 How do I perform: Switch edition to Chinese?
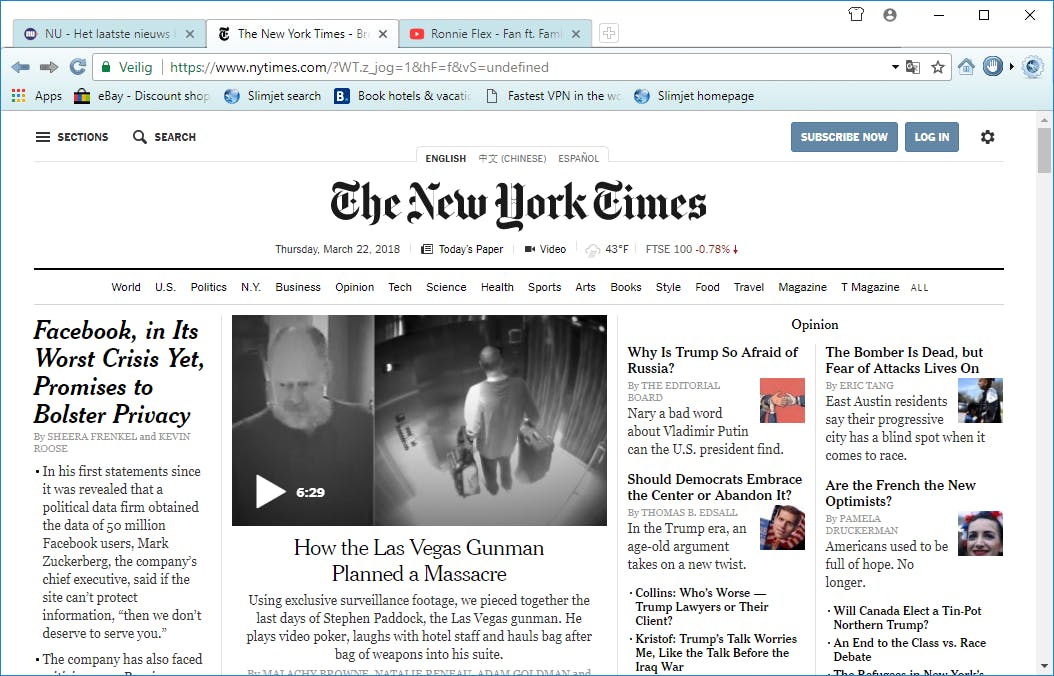click(512, 159)
